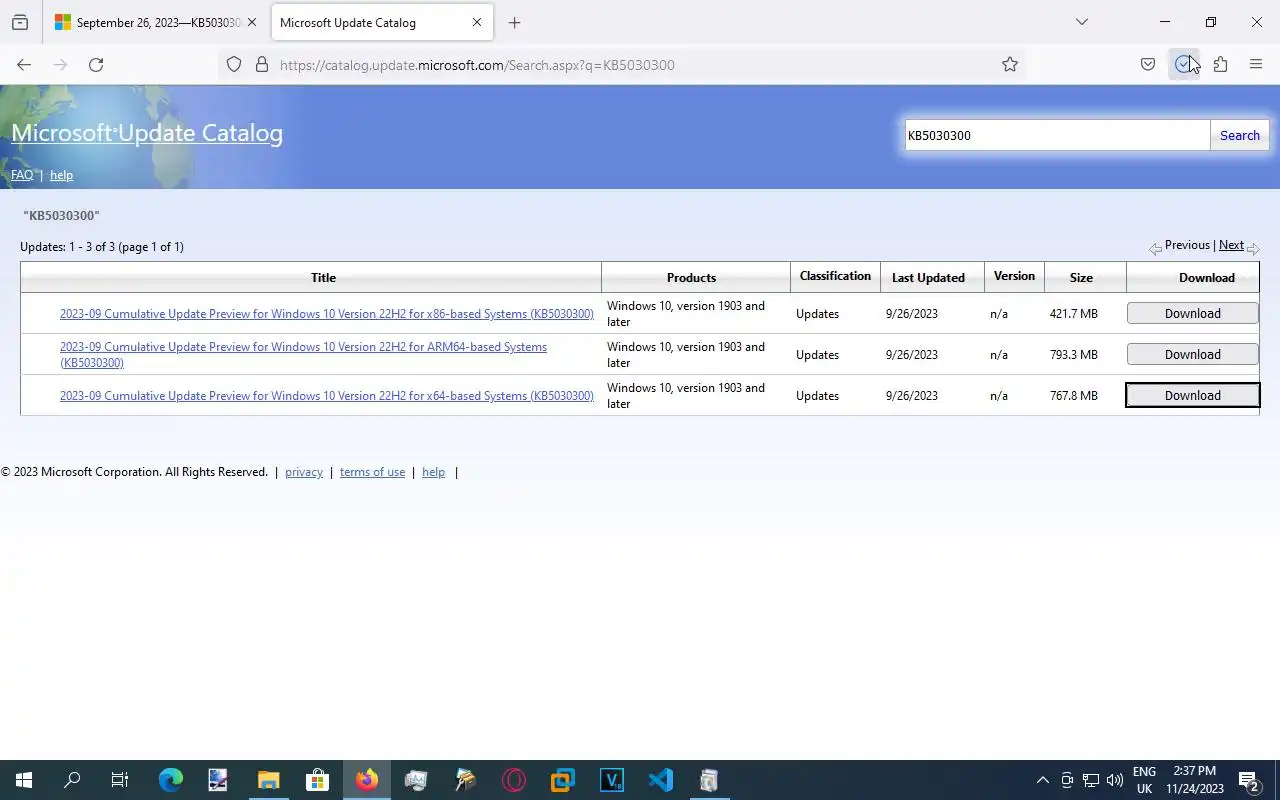Open the clock showing 2:37 PM

click(1194, 780)
